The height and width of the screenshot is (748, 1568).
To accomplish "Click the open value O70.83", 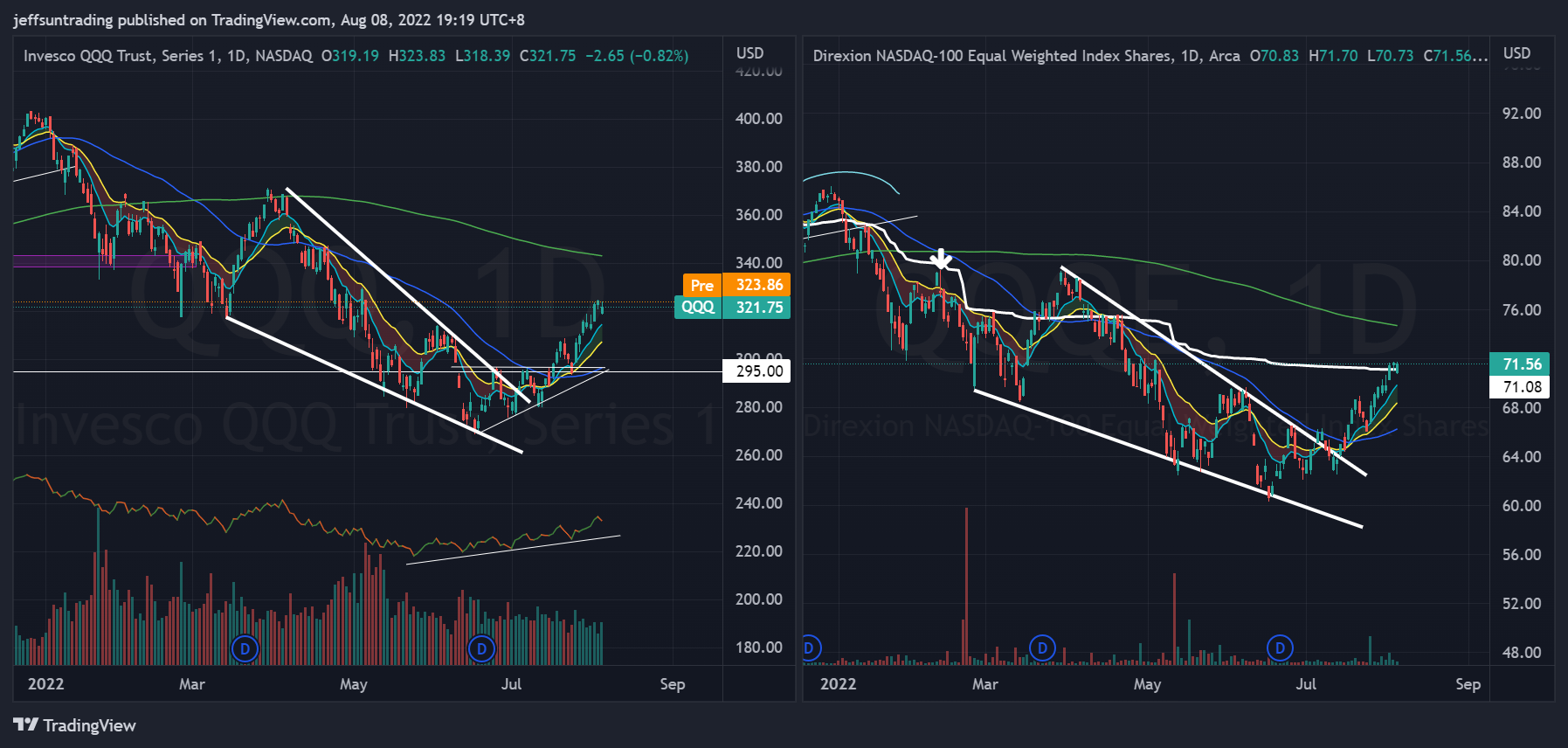I will pyautogui.click(x=1274, y=56).
